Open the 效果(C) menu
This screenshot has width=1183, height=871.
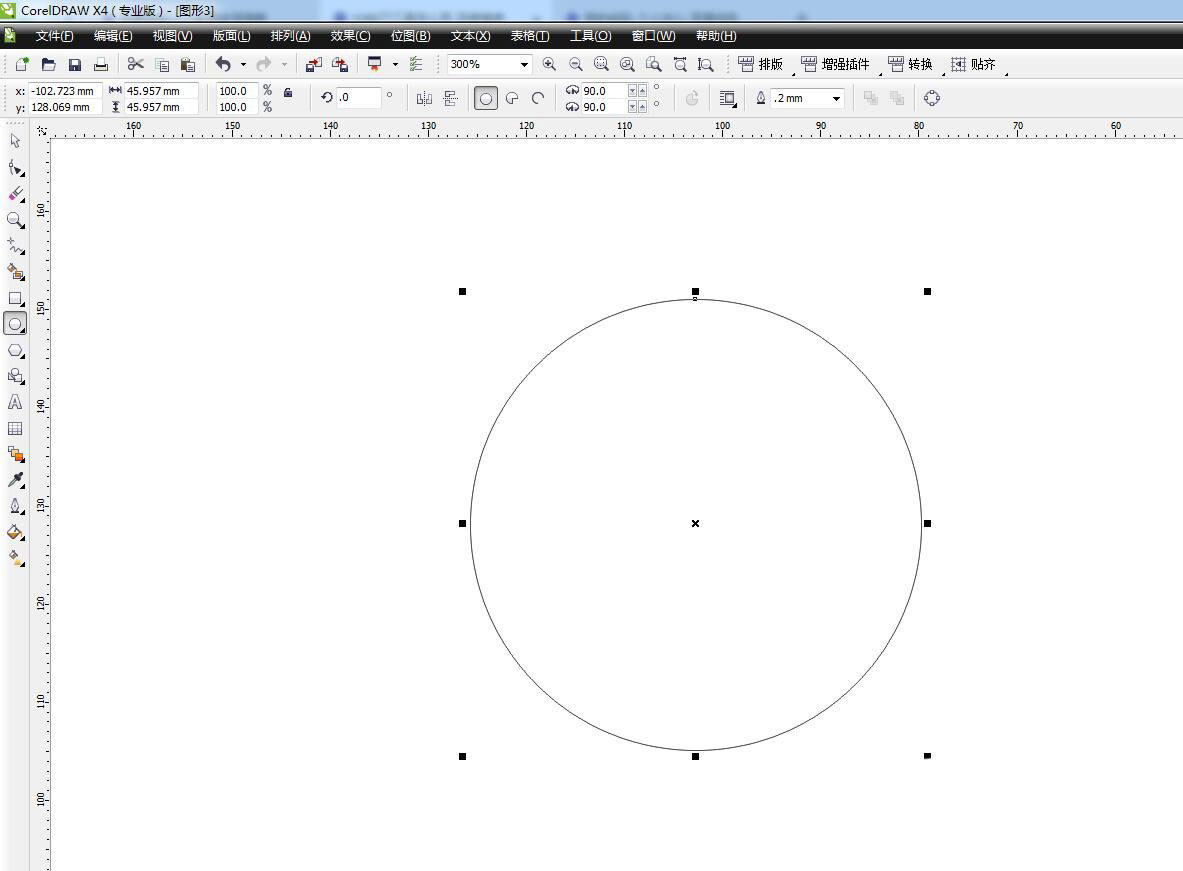coord(350,36)
